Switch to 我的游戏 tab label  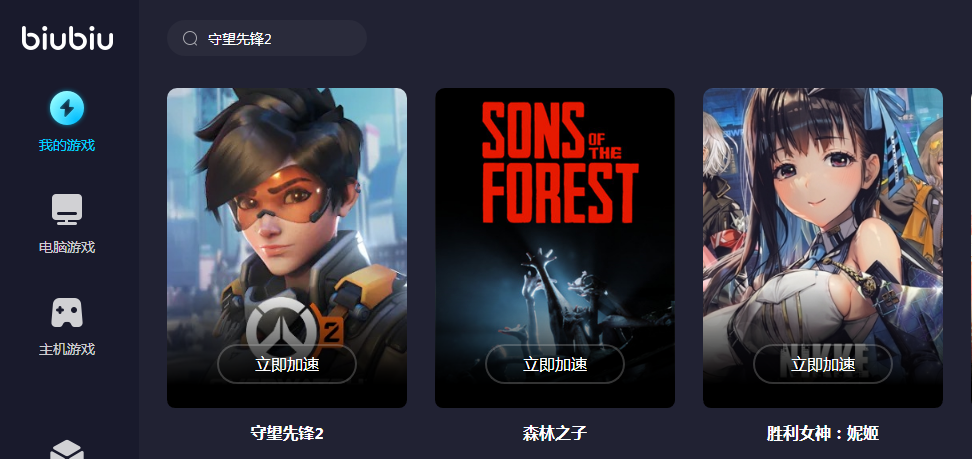click(x=67, y=146)
